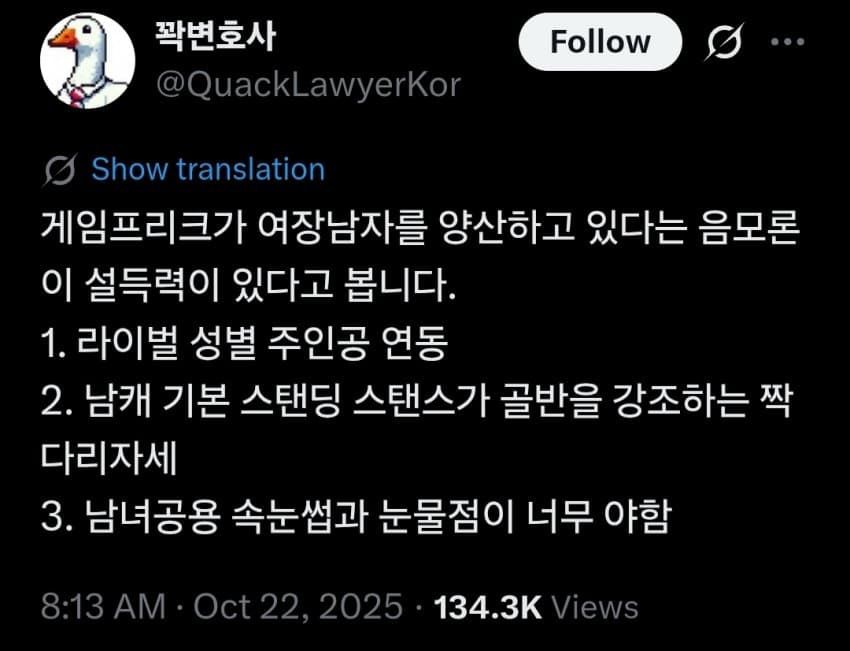Click the post's opening line about 게임프리크
850x651 pixels.
420,228
